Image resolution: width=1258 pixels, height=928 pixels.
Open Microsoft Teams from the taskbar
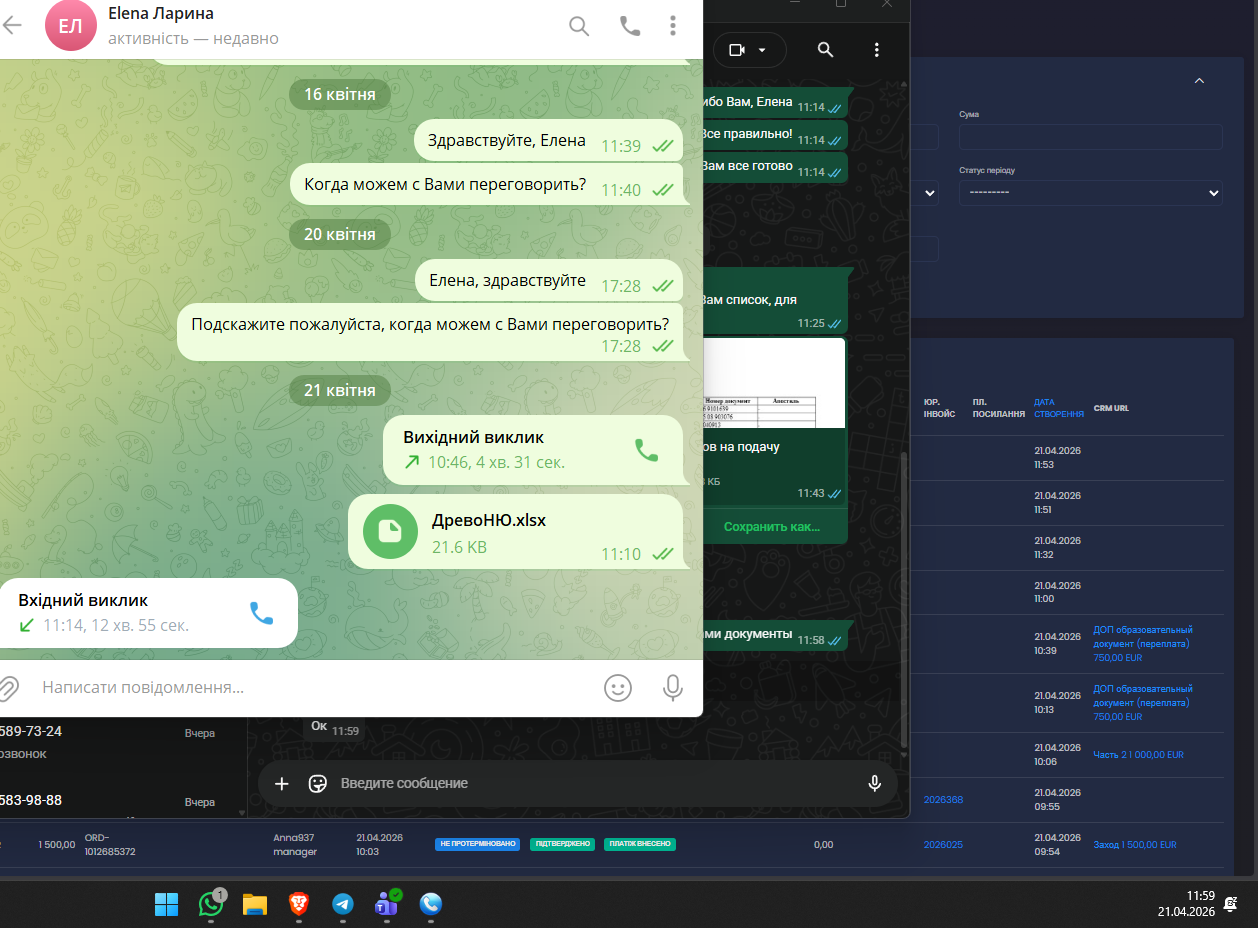(387, 904)
